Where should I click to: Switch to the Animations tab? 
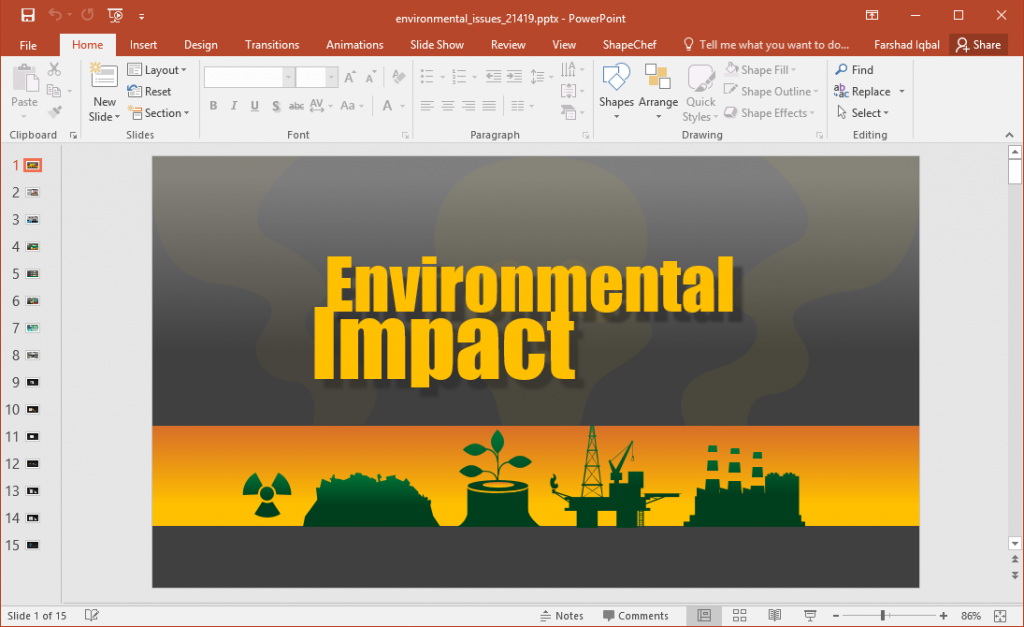[x=354, y=44]
